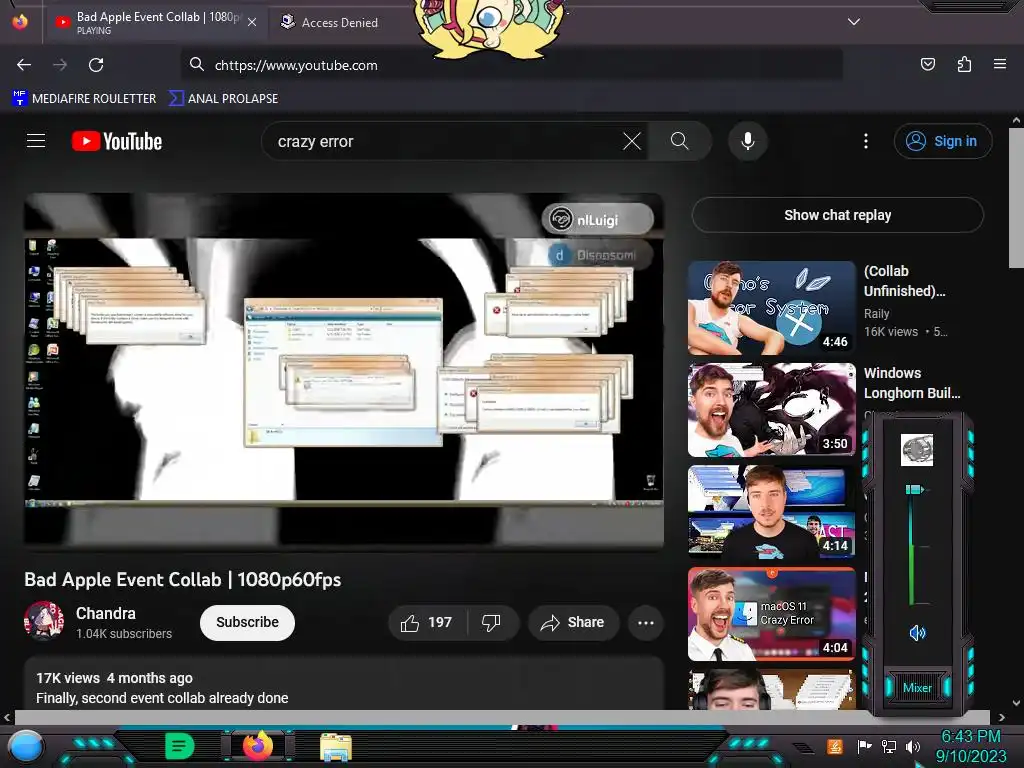This screenshot has width=1024, height=768.
Task: Click the Bad Apple video player
Action: (x=344, y=370)
